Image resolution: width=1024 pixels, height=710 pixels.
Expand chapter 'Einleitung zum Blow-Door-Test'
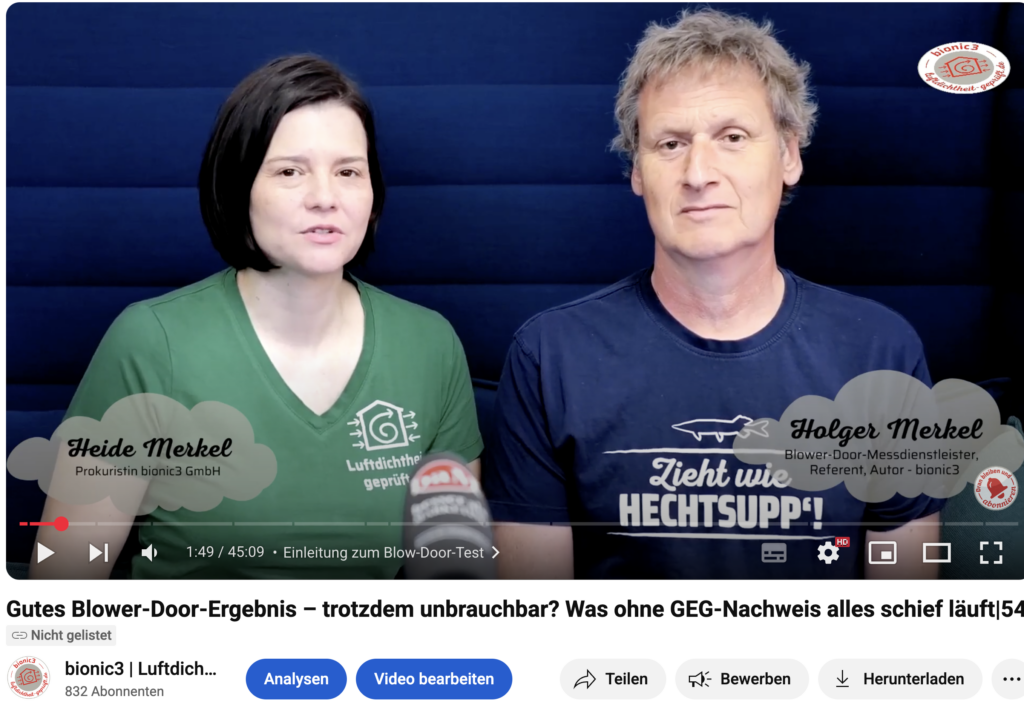pos(391,552)
